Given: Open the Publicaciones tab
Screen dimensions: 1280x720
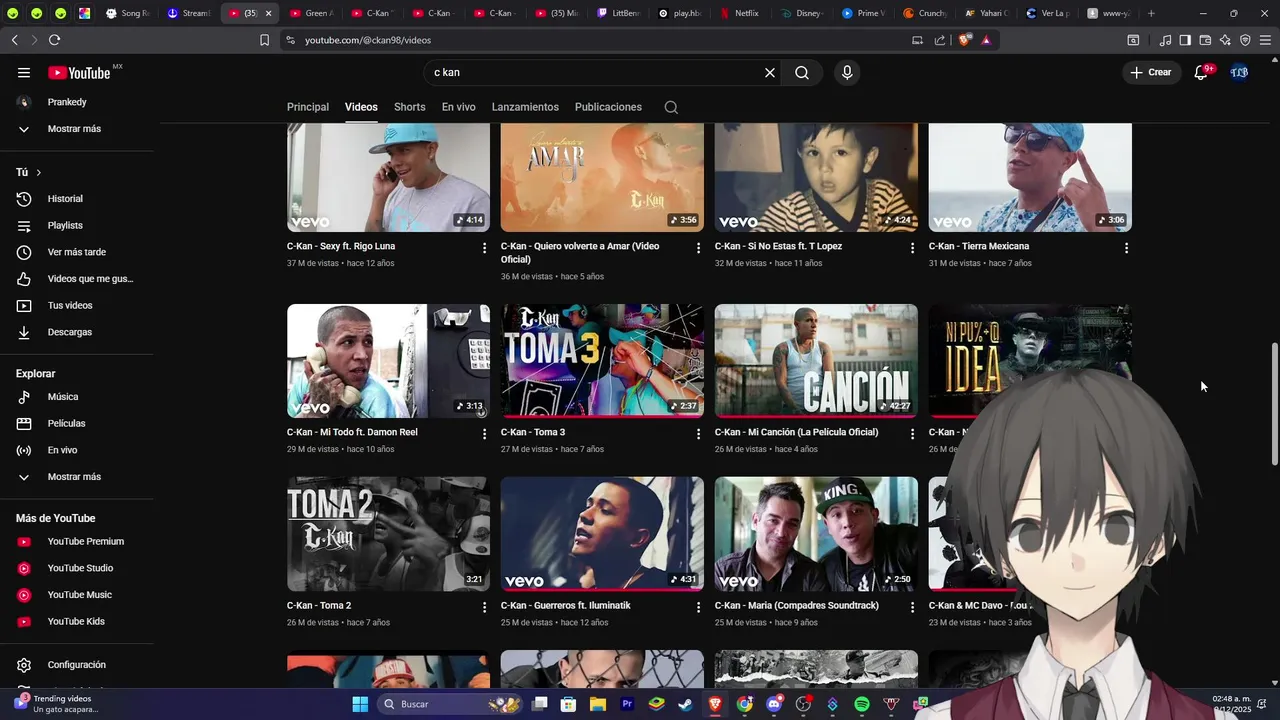Looking at the screenshot, I should (x=608, y=107).
